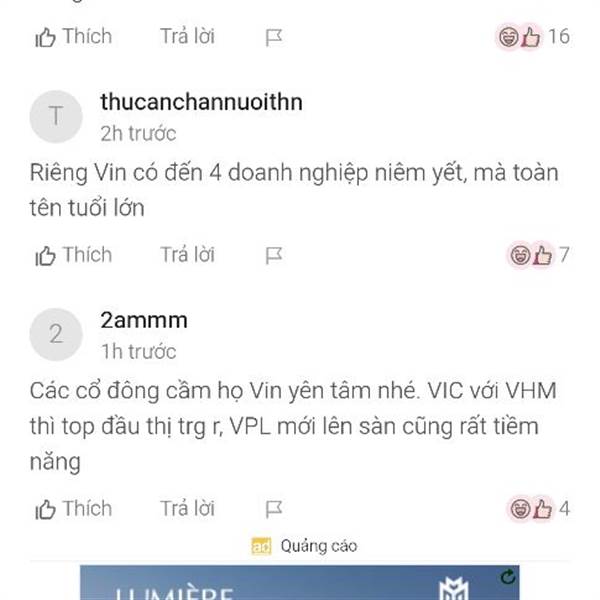600x600 pixels.
Task: Click the haha emoji on the 7-reaction comment
Action: coord(520,255)
